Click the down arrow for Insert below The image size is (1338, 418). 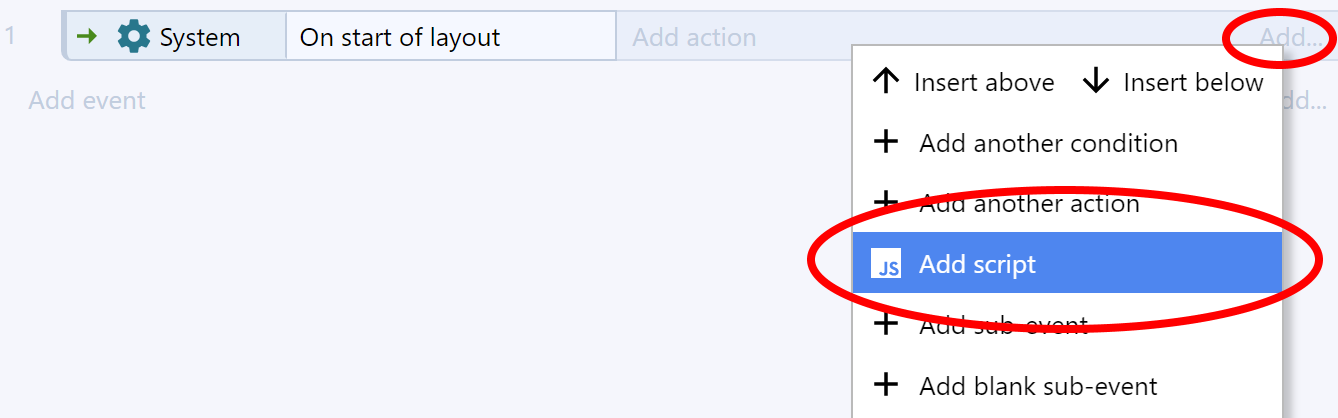(x=1096, y=82)
